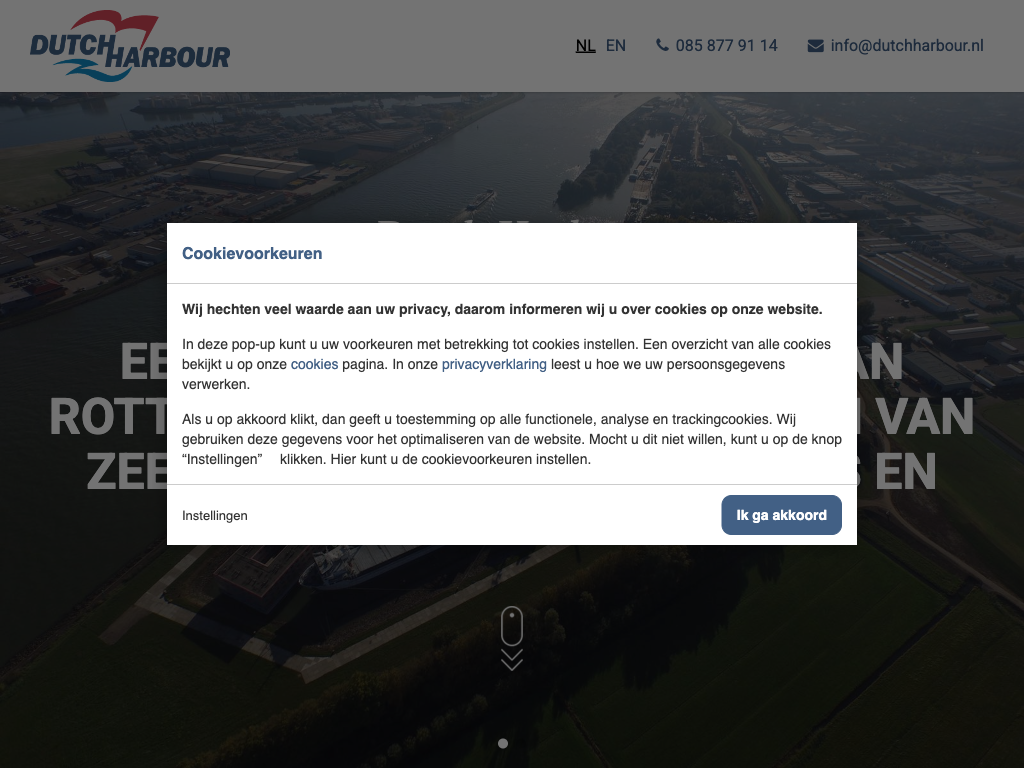Image resolution: width=1024 pixels, height=768 pixels.
Task: Click the paragraph starting "Als u op akkoord"
Action: click(x=511, y=439)
